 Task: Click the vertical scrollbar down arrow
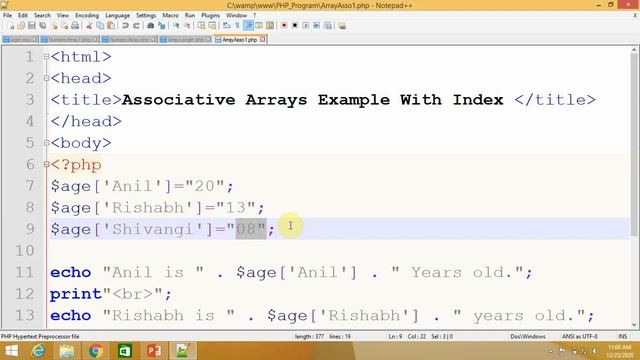click(x=634, y=325)
